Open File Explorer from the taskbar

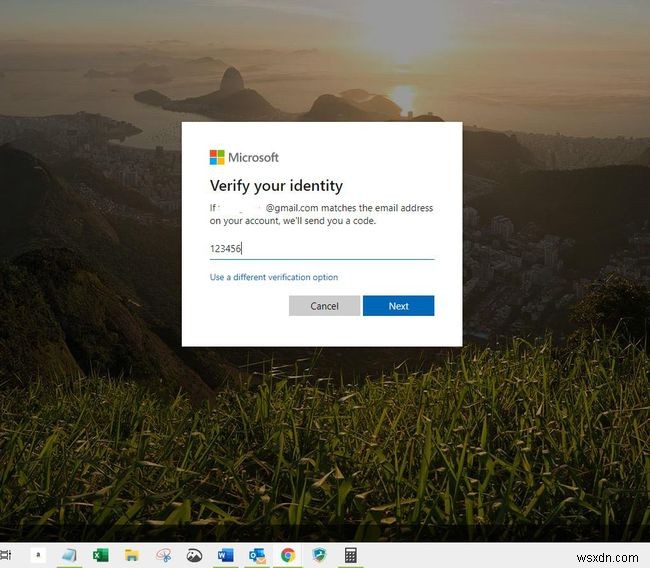point(131,555)
